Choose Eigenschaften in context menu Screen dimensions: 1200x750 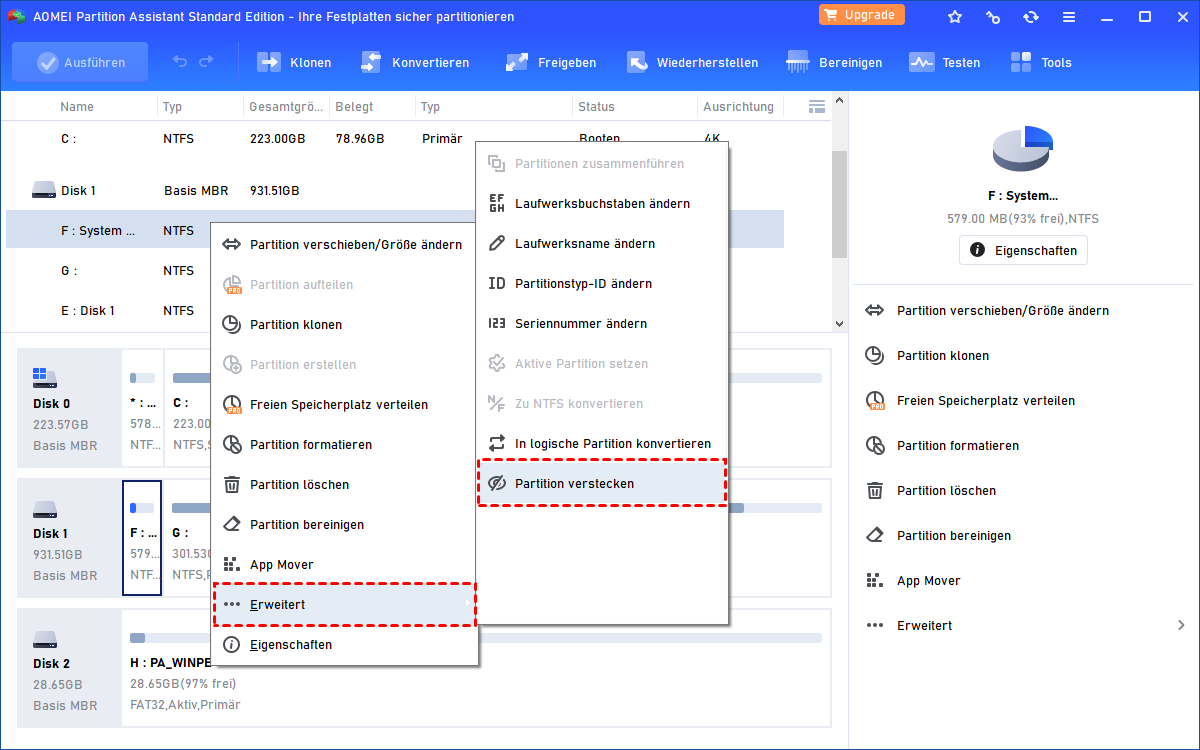344,644
